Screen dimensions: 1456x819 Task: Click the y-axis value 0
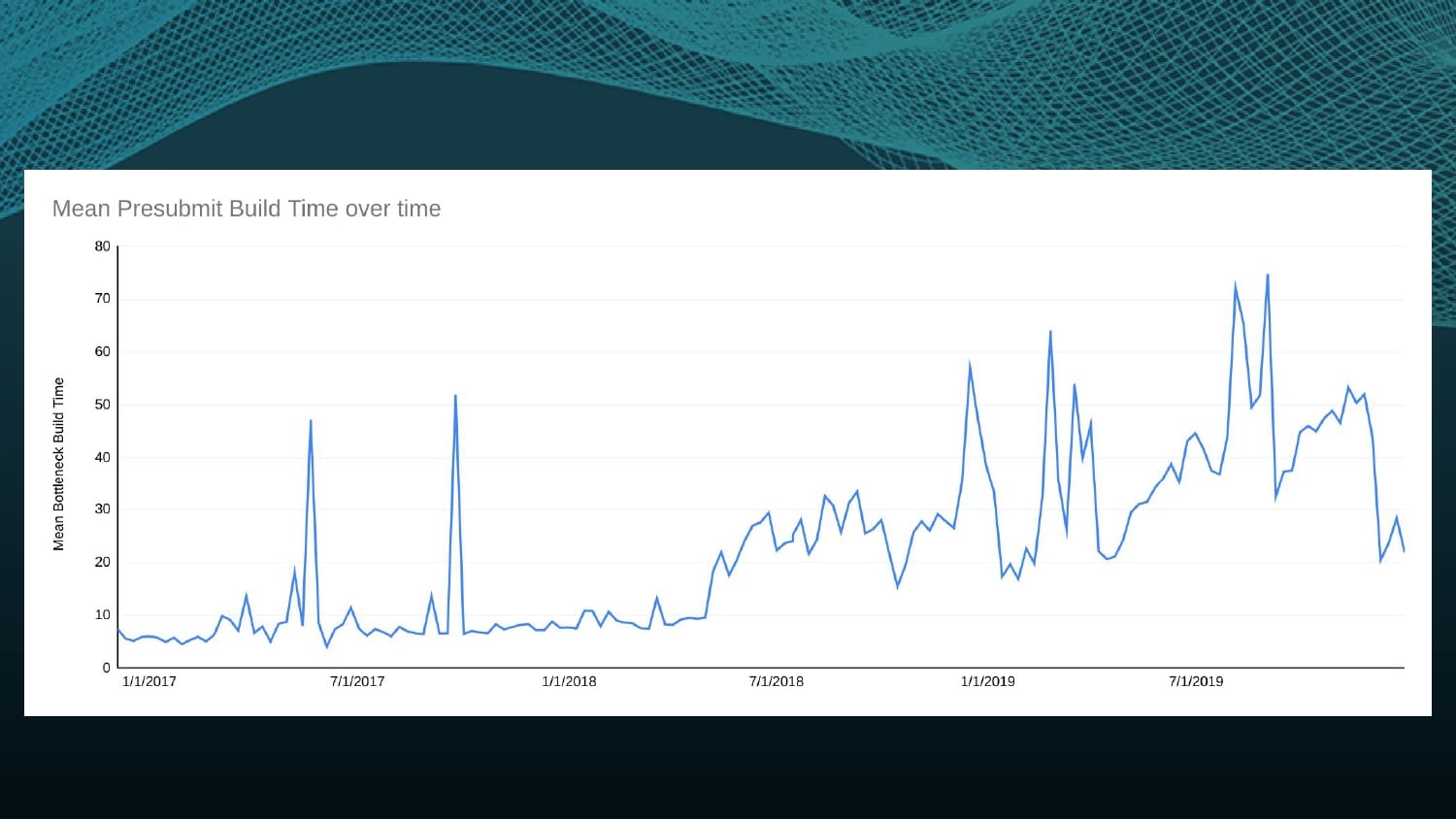(x=107, y=668)
